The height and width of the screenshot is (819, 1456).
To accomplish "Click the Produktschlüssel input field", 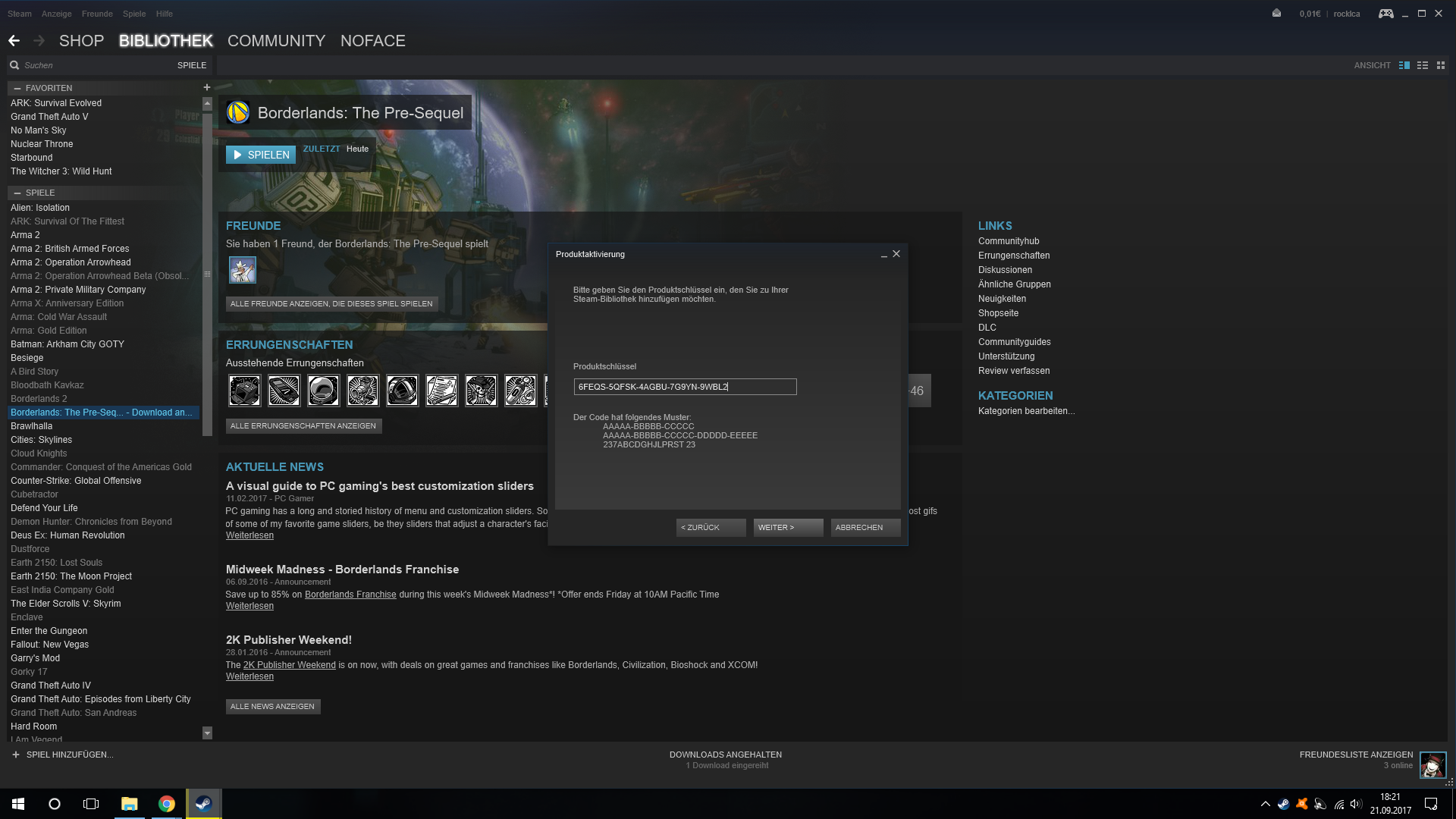I will 685,387.
